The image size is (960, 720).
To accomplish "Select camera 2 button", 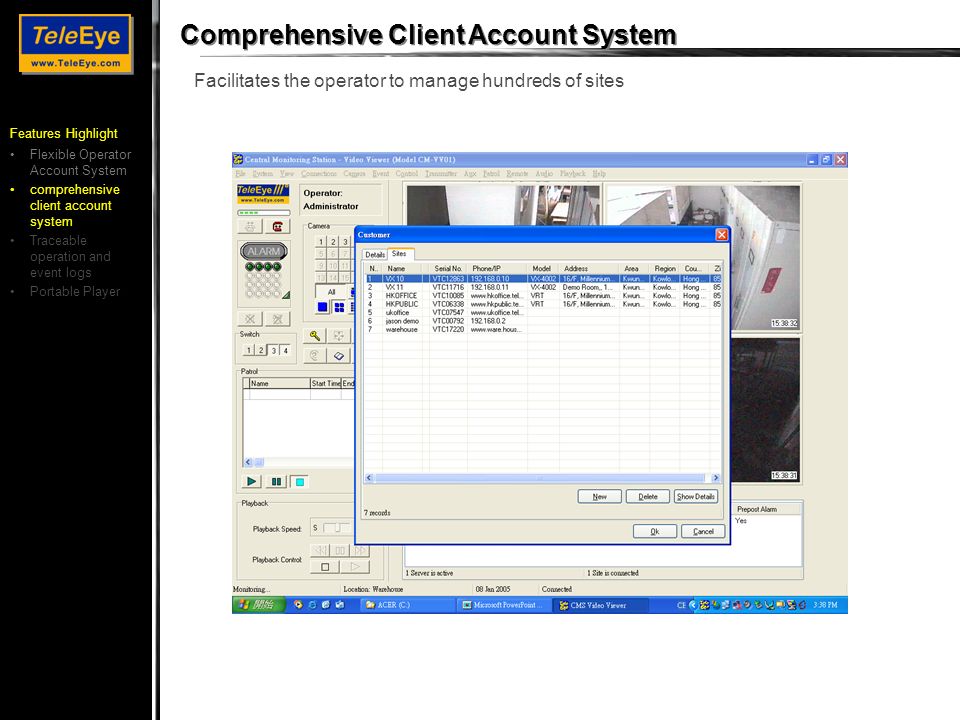I will (333, 242).
